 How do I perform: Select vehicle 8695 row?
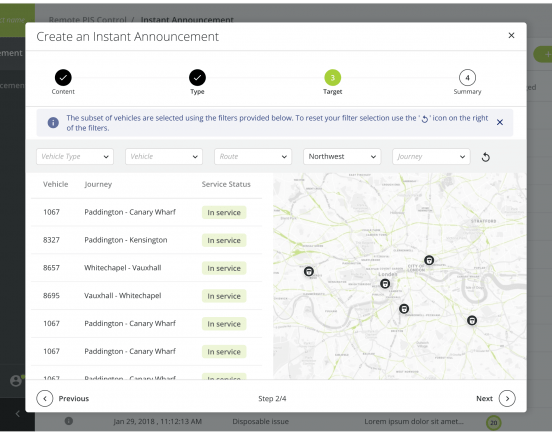pyautogui.click(x=146, y=296)
